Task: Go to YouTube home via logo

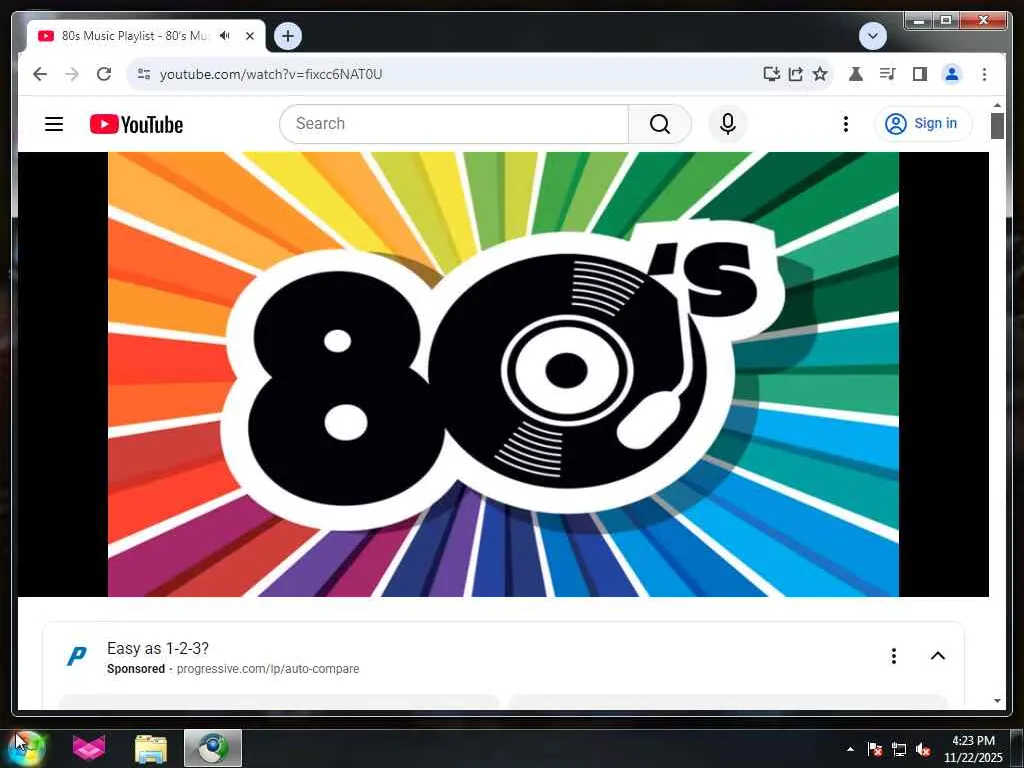Action: pyautogui.click(x=136, y=124)
